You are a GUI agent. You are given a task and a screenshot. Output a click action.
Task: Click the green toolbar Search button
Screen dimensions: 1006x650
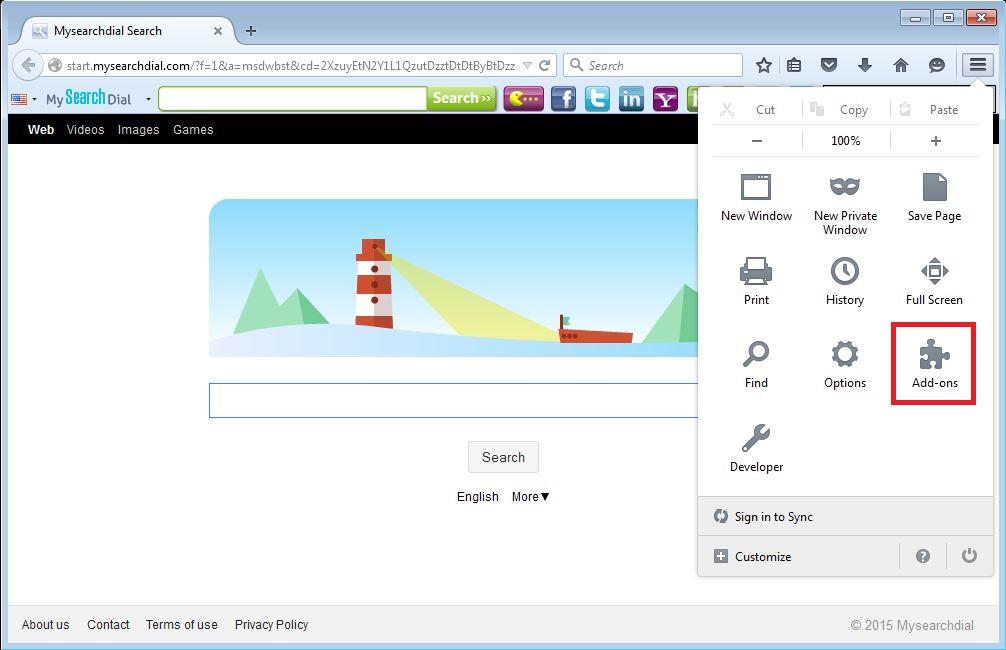click(x=461, y=98)
